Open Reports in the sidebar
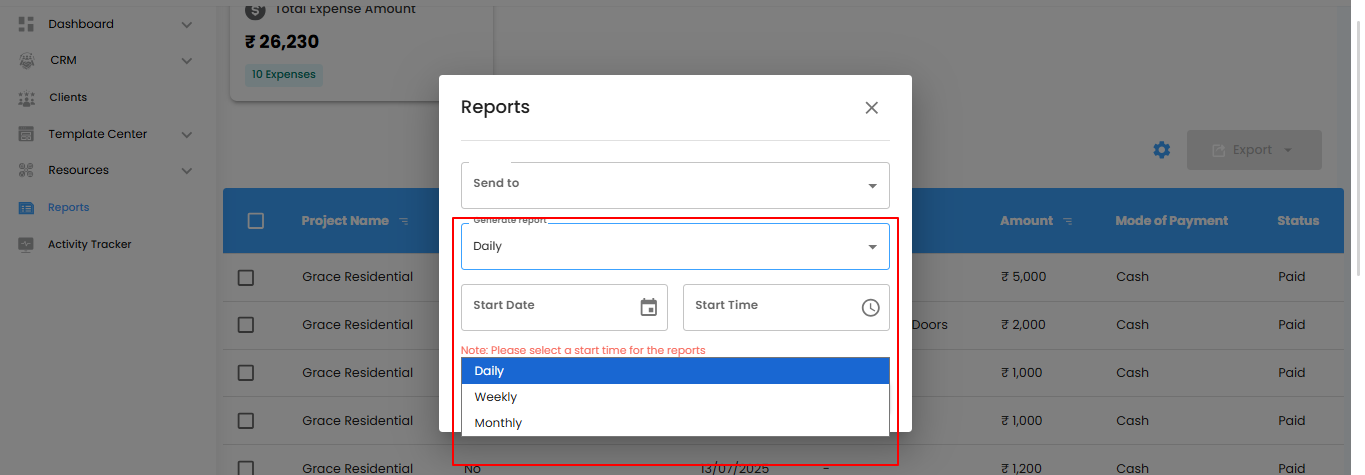Screen dimensions: 1365x475 (x=68, y=207)
